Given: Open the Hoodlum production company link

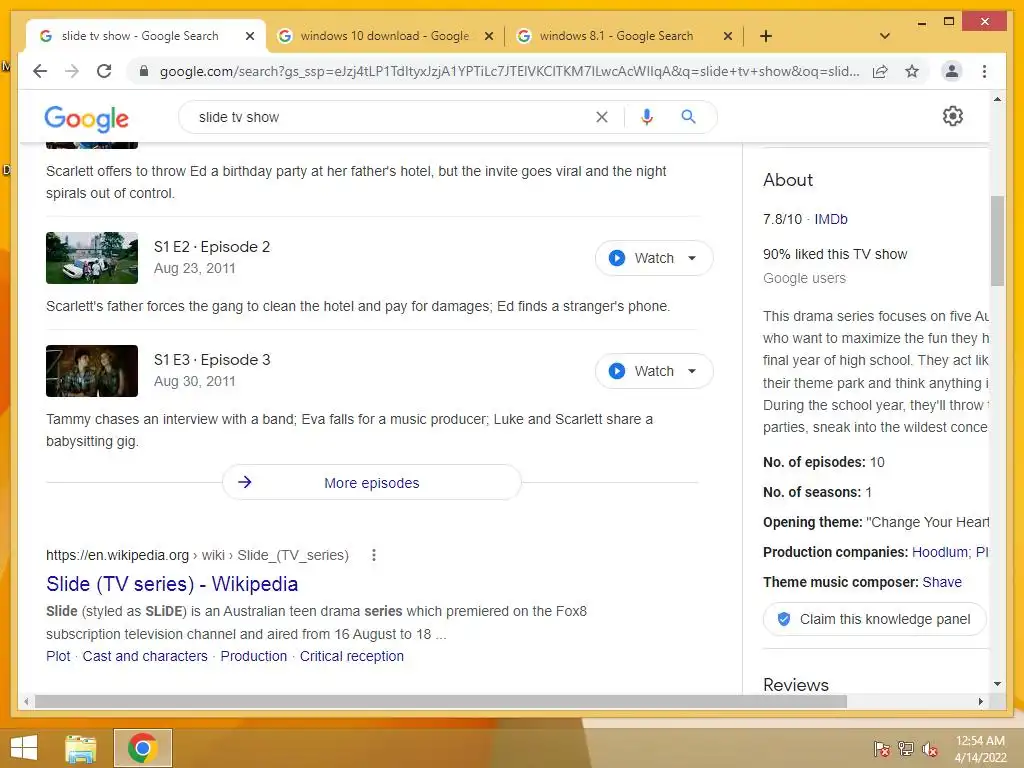Looking at the screenshot, I should point(940,552).
